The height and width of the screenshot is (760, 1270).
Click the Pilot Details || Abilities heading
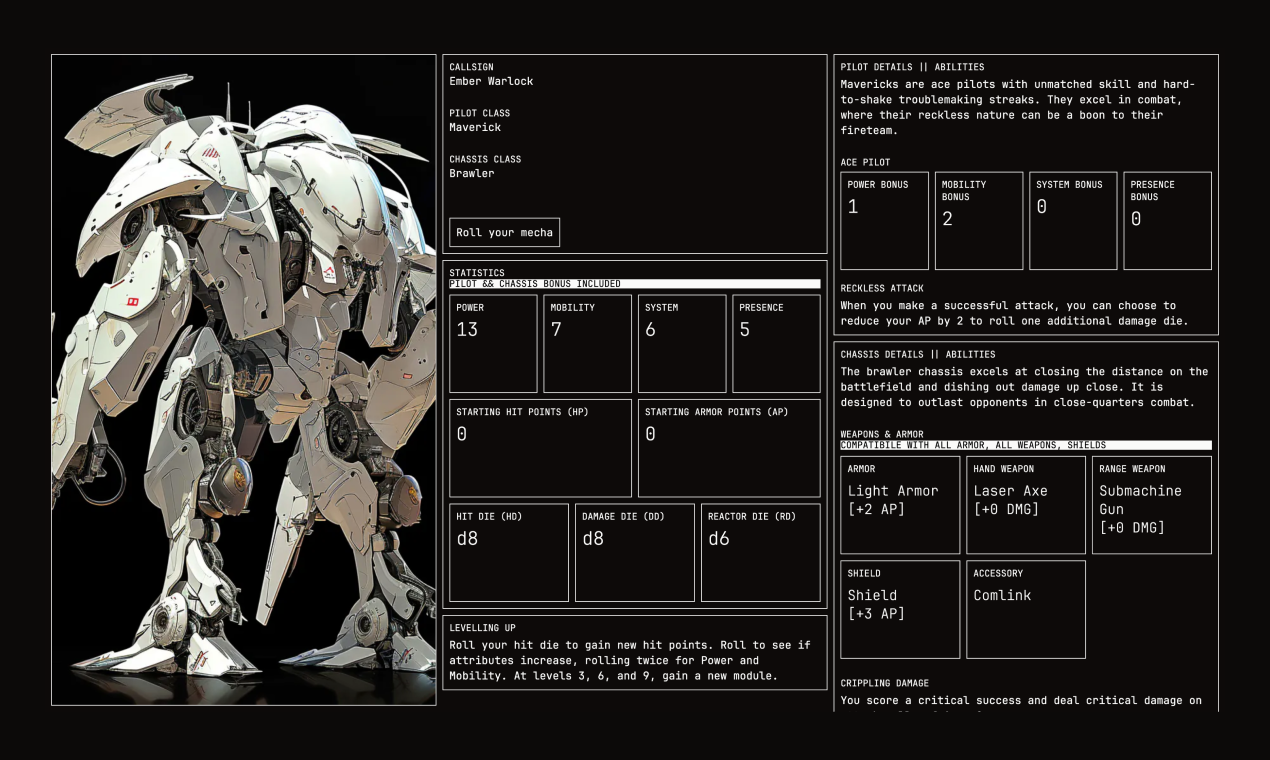click(912, 67)
